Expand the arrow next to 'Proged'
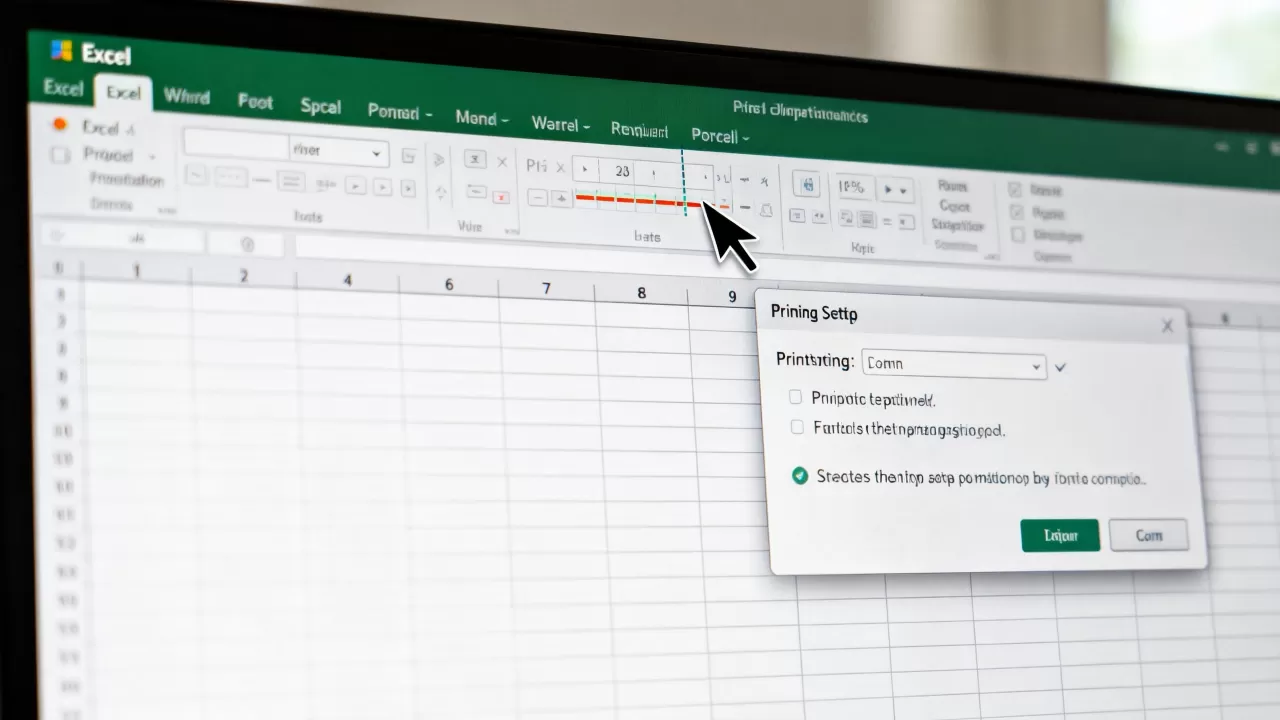This screenshot has height=720, width=1280. [x=153, y=157]
